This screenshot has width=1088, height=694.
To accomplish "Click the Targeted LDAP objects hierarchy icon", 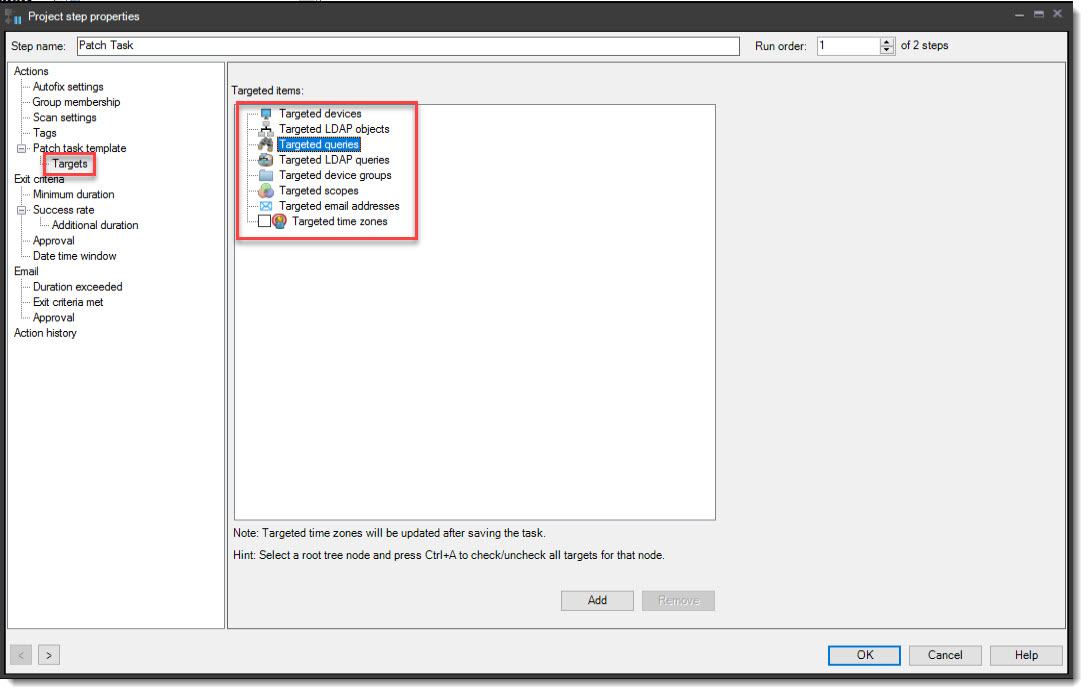I will 265,128.
